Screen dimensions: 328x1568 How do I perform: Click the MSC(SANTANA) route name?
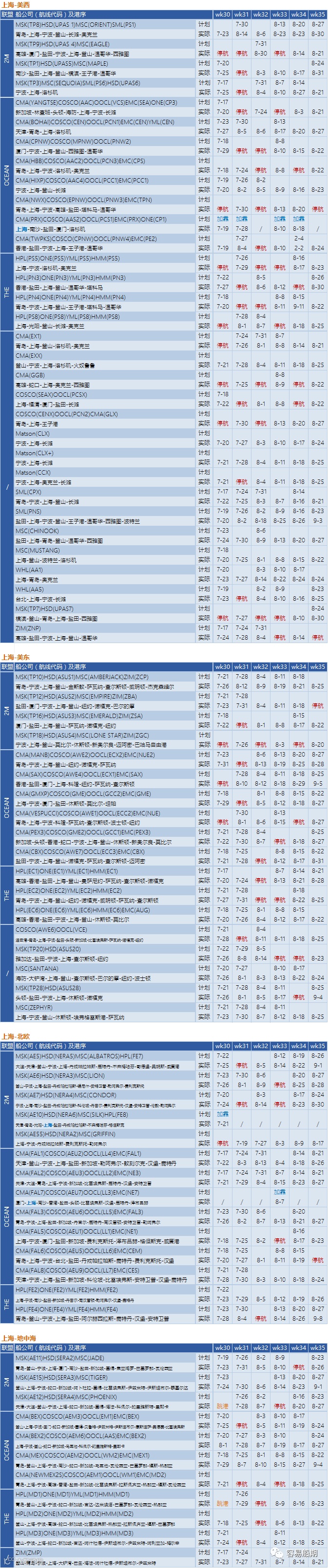point(37,968)
